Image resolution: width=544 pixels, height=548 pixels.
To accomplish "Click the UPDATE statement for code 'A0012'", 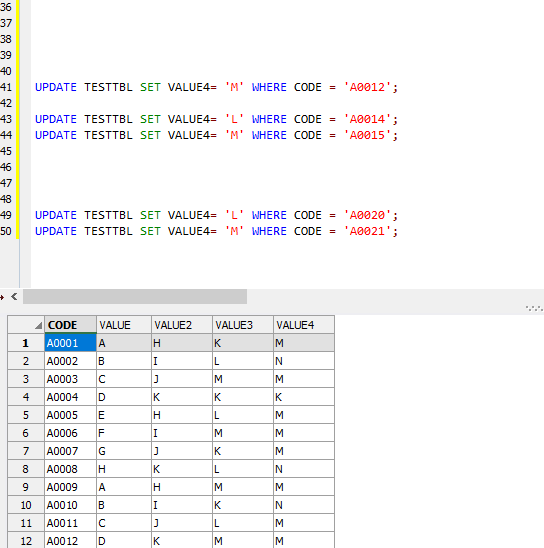I will pos(216,87).
